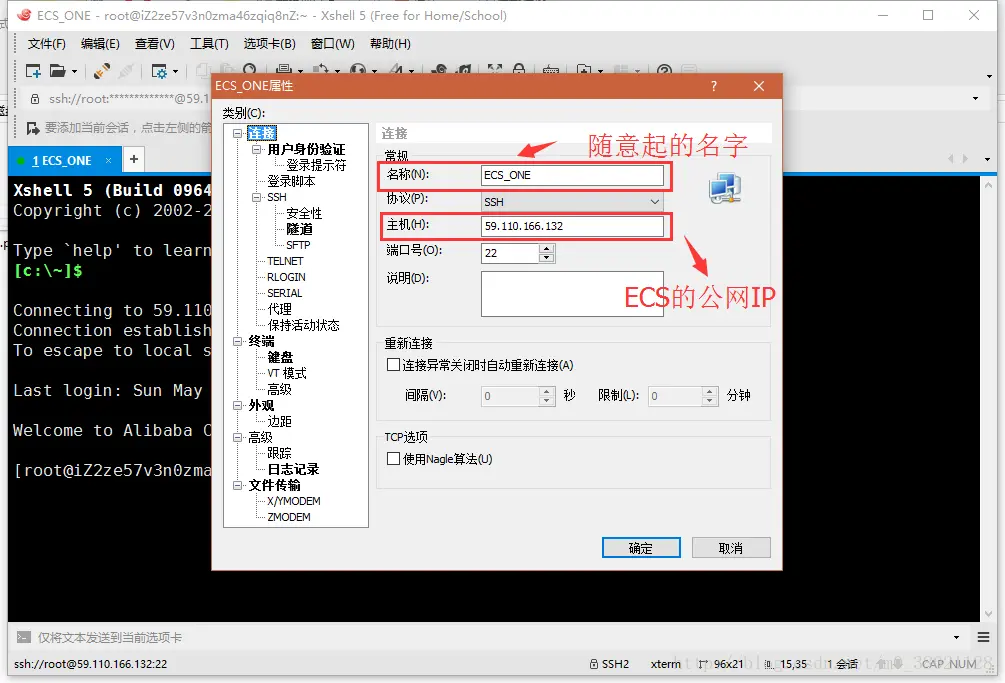Viewport: 1005px width, 683px height.
Task: Click the Disconnect icon in toolbar
Action: pos(126,71)
